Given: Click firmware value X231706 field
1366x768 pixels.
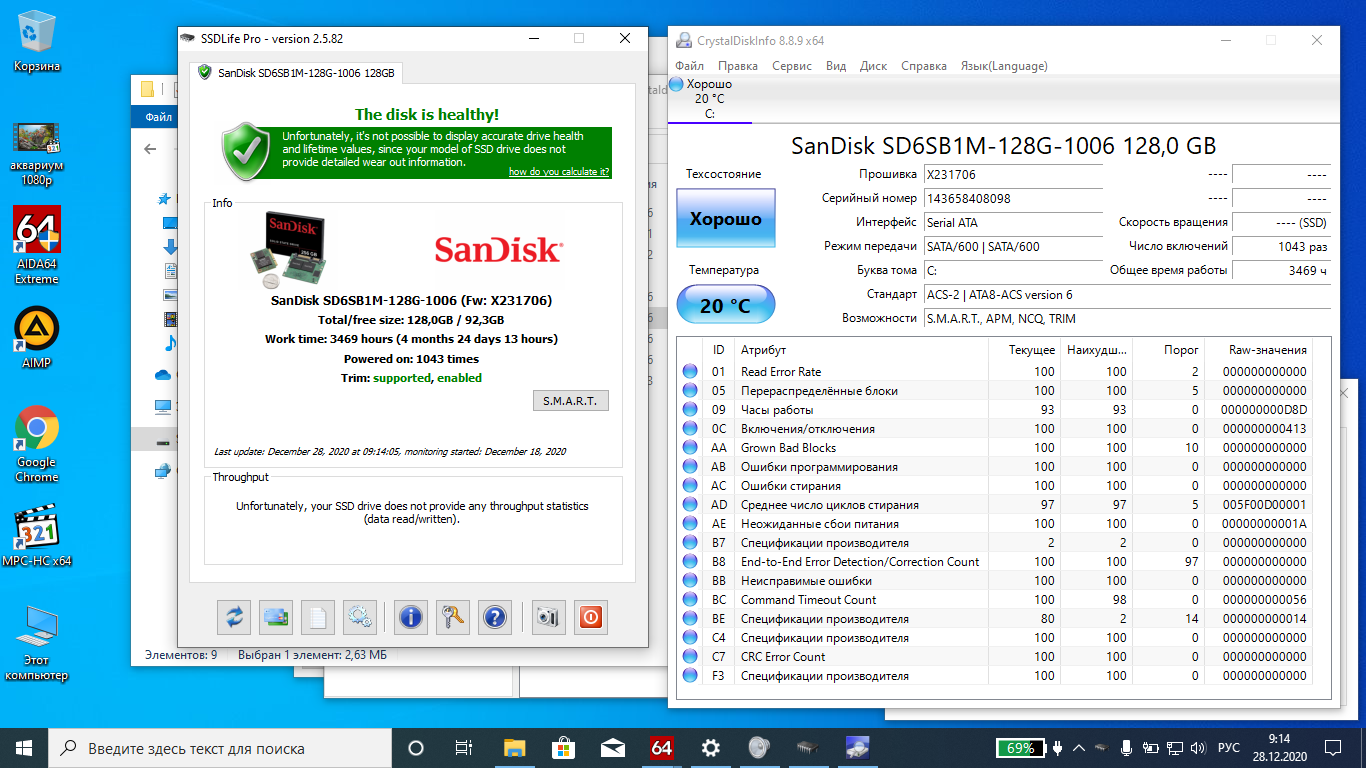Looking at the screenshot, I should 1012,174.
